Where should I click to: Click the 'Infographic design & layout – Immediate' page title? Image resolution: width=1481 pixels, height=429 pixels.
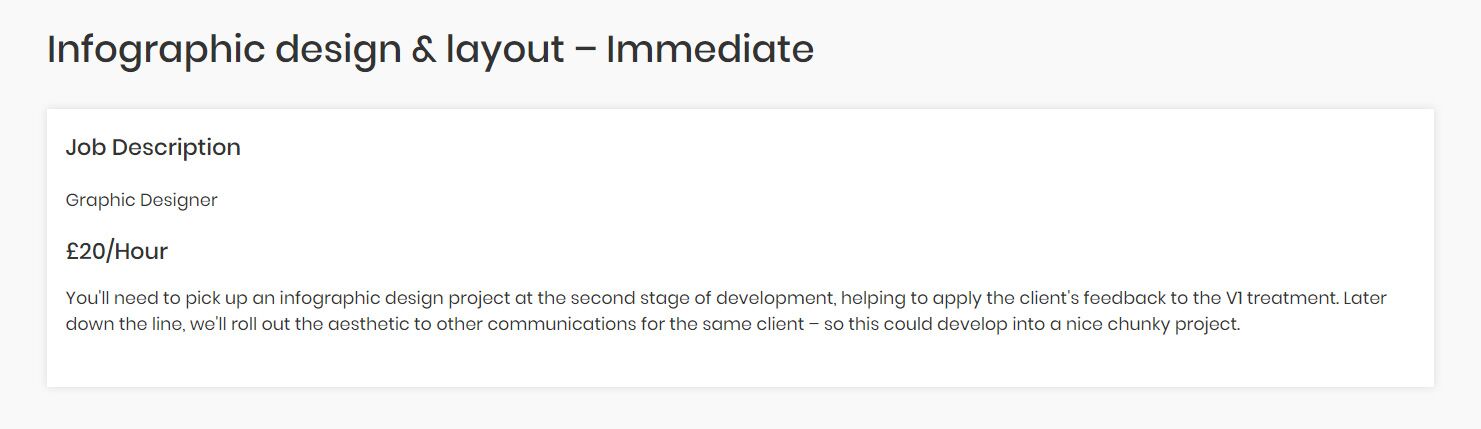pyautogui.click(x=430, y=50)
